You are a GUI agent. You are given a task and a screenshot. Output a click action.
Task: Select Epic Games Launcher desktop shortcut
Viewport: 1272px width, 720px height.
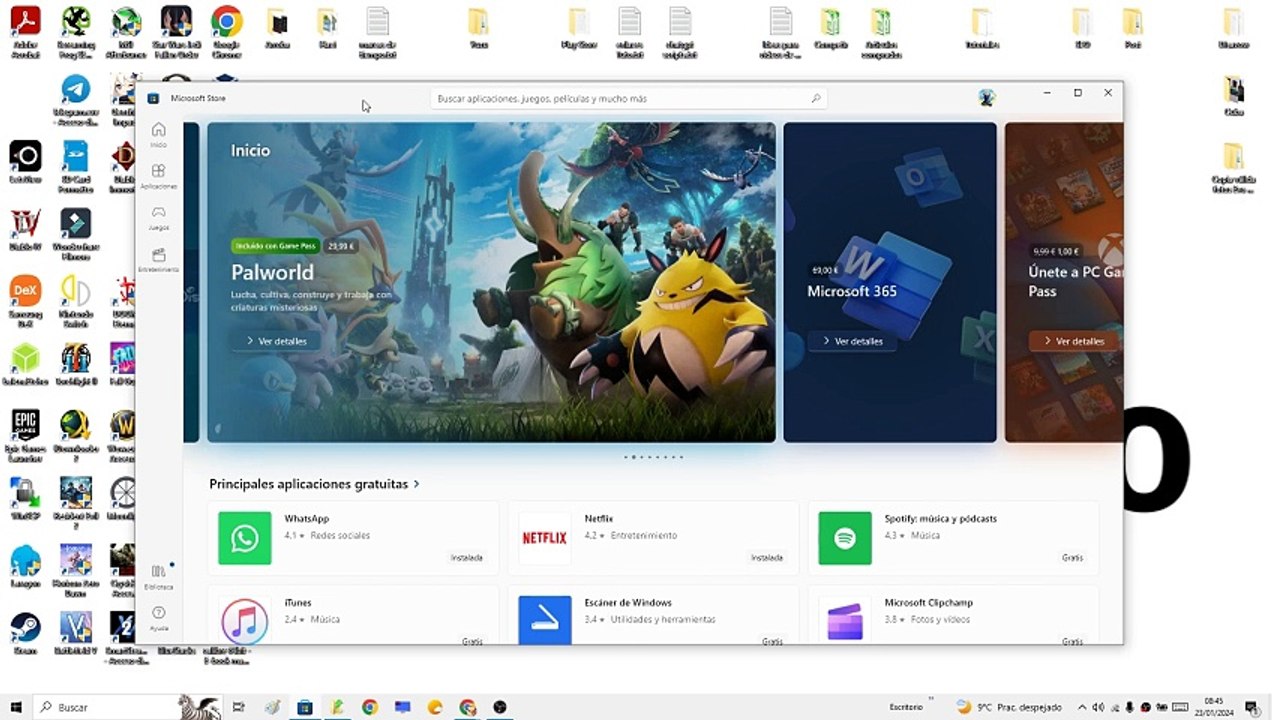click(25, 437)
